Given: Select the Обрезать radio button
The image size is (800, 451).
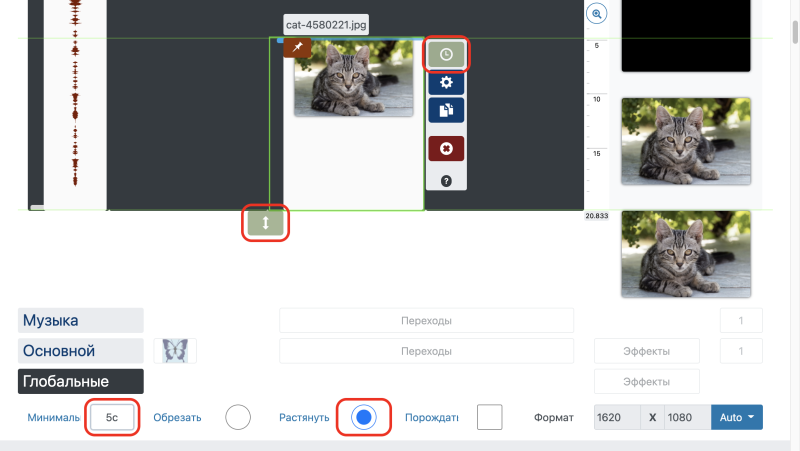Looking at the screenshot, I should pyautogui.click(x=238, y=417).
